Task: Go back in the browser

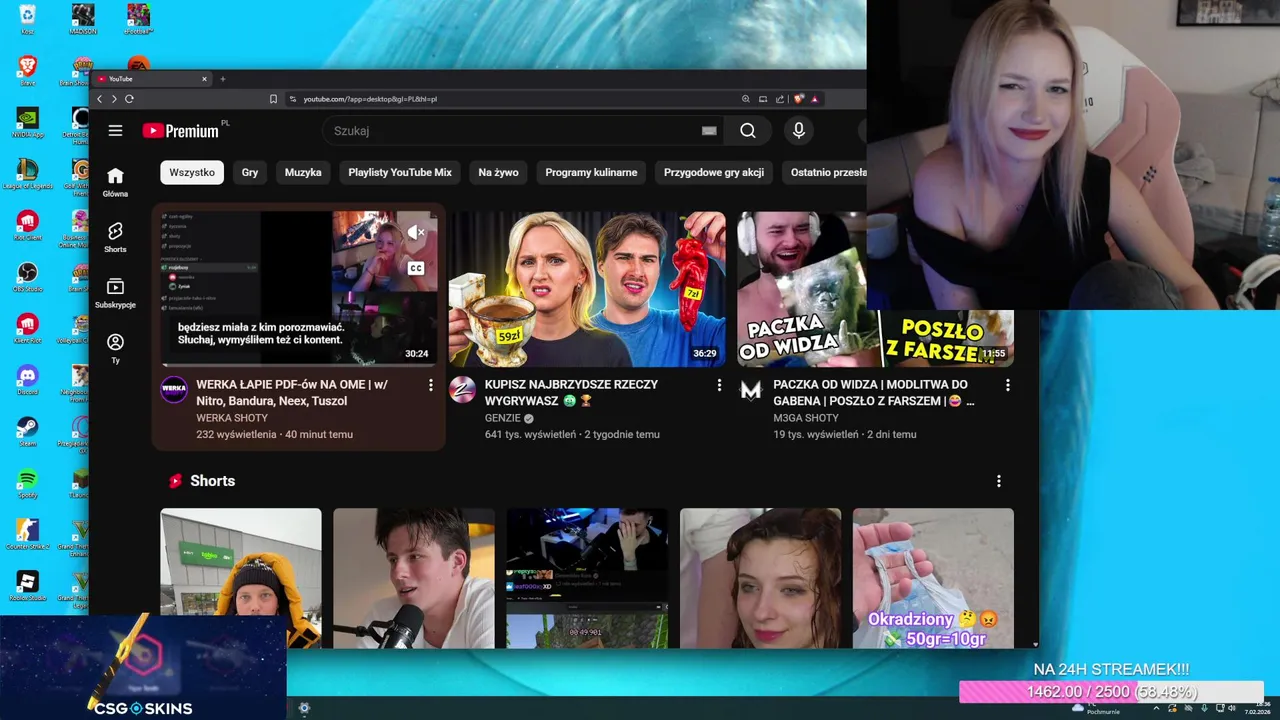Action: pyautogui.click(x=99, y=99)
